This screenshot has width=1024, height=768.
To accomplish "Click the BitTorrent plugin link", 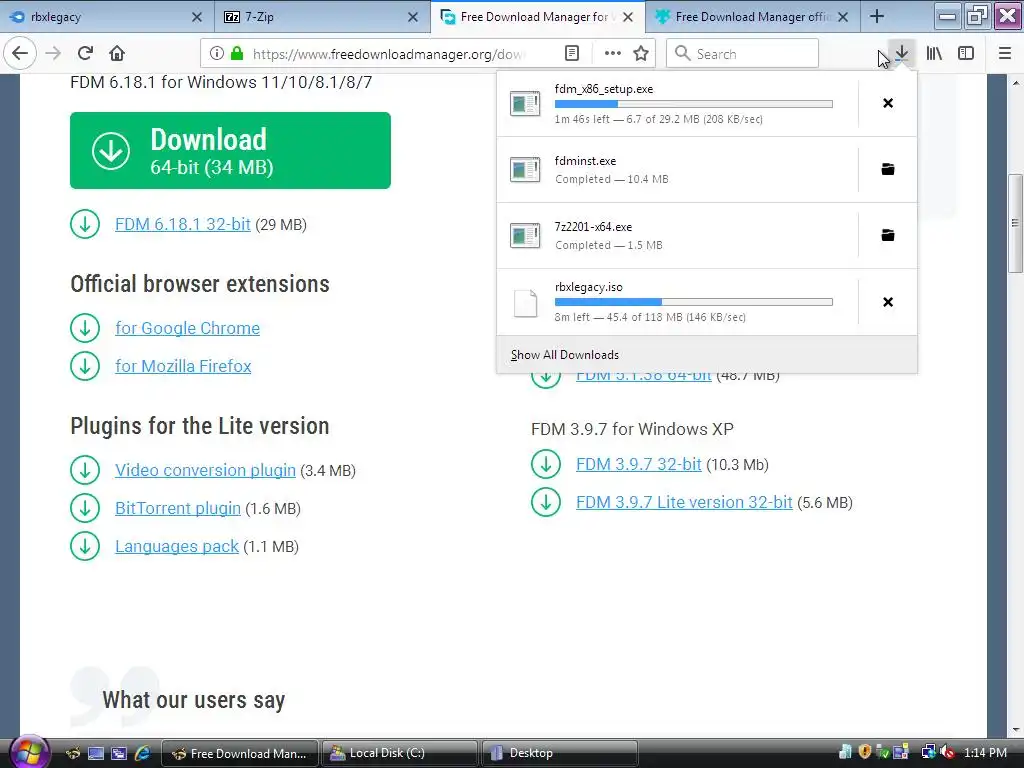I will (178, 508).
